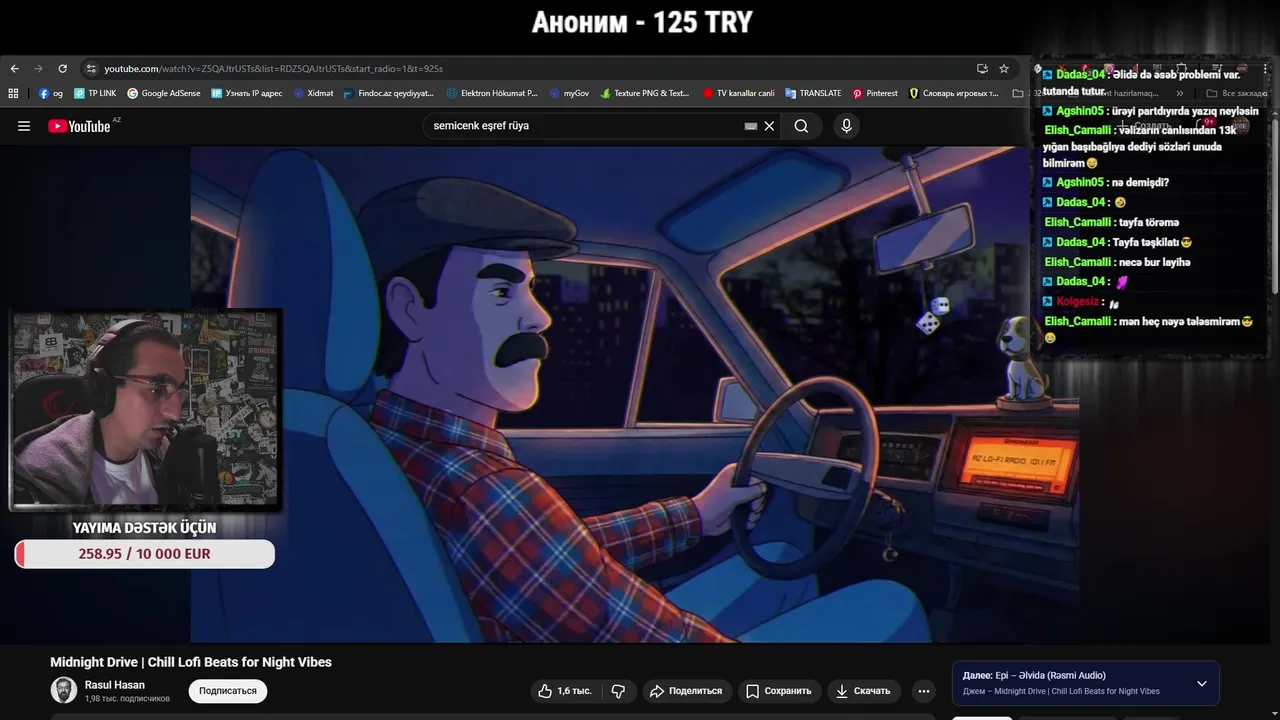Click Elish_Camalli 'tayfa törəmə' chat message
Image resolution: width=1280 pixels, height=720 pixels.
click(x=1111, y=222)
